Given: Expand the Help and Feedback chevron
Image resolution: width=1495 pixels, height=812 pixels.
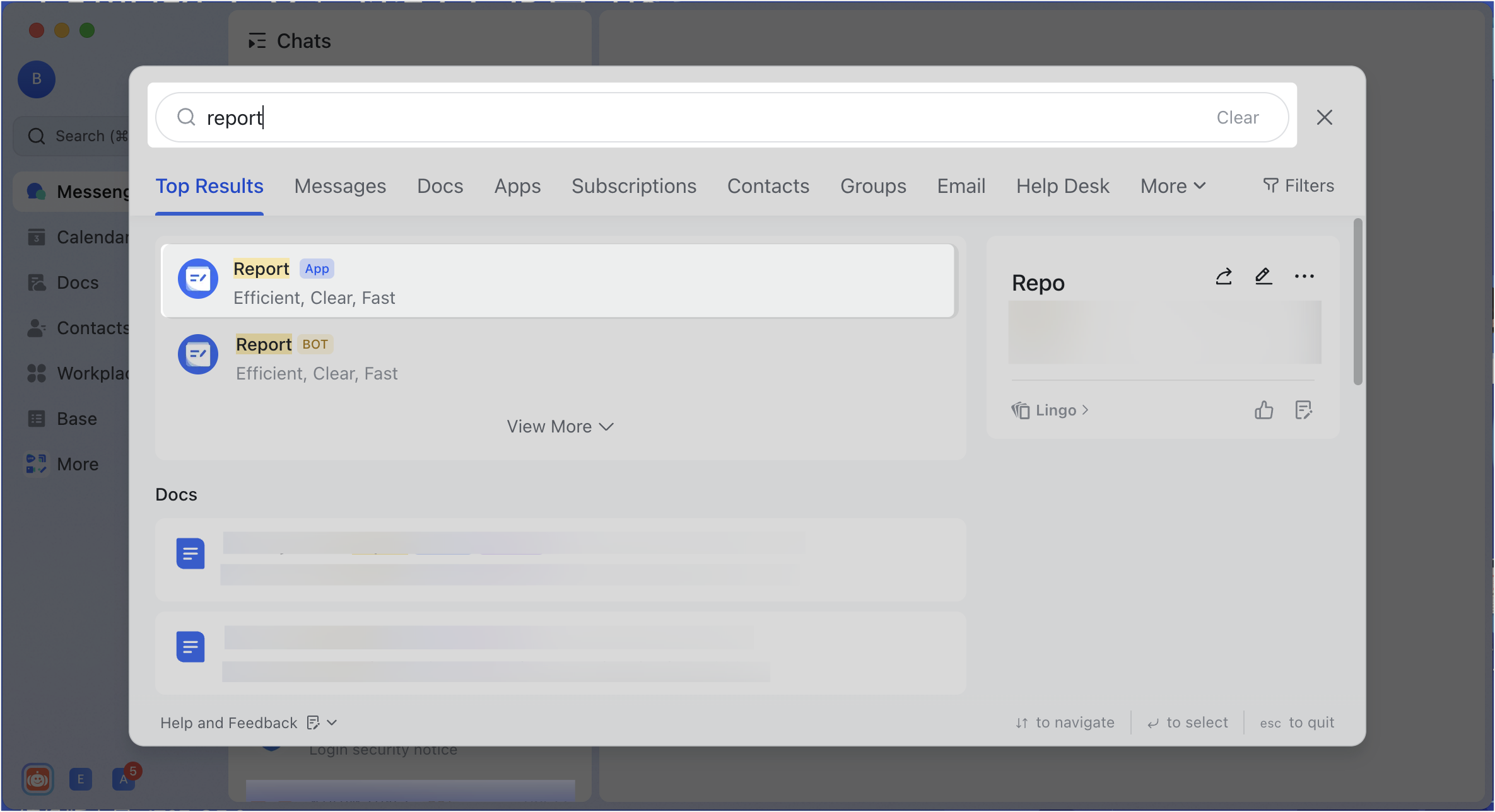Looking at the screenshot, I should coord(332,722).
